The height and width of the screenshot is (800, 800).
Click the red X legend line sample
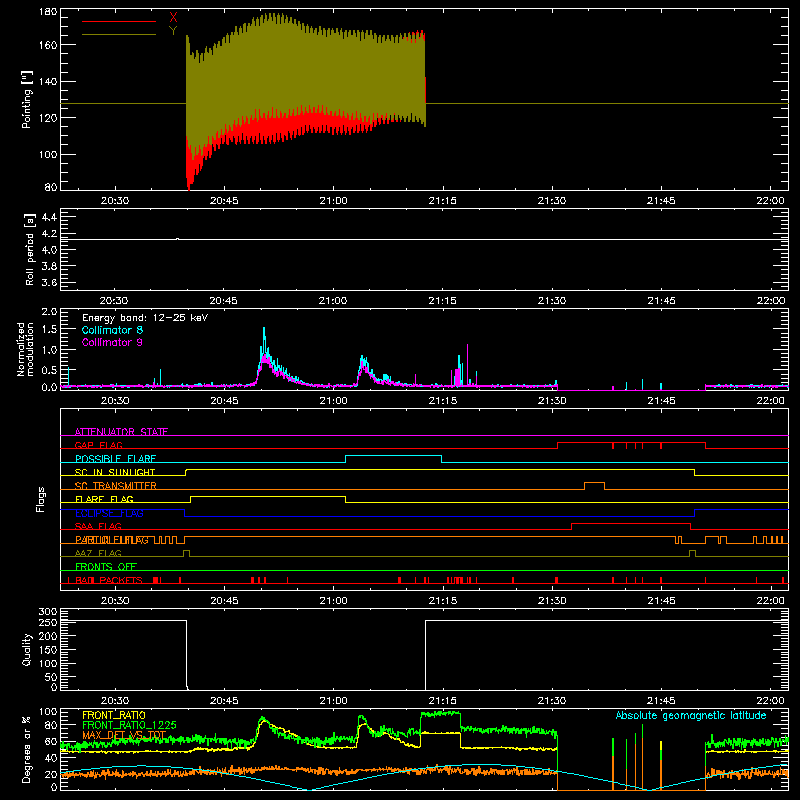point(119,21)
